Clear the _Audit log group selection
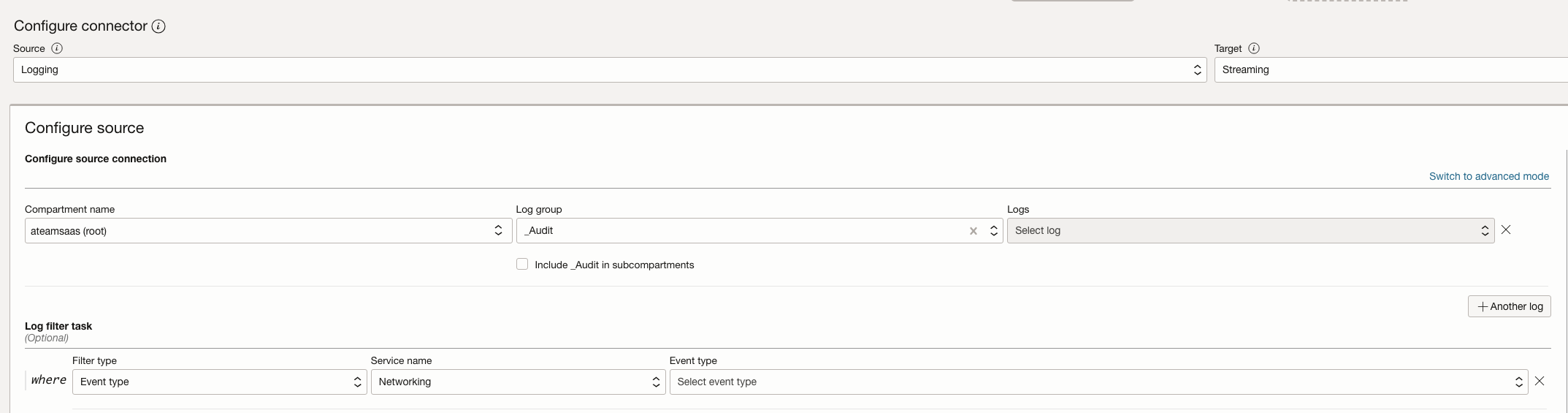The image size is (1568, 413). click(x=974, y=231)
